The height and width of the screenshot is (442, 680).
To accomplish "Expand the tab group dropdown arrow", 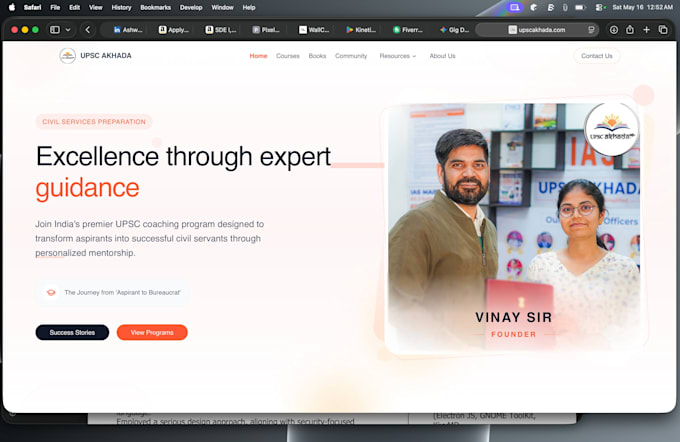I will 68,29.
